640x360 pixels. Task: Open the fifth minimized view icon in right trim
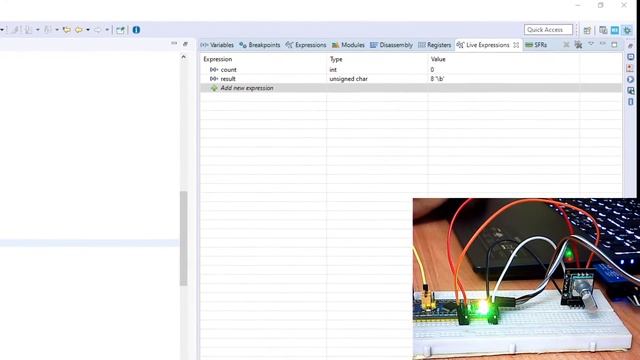point(631,90)
